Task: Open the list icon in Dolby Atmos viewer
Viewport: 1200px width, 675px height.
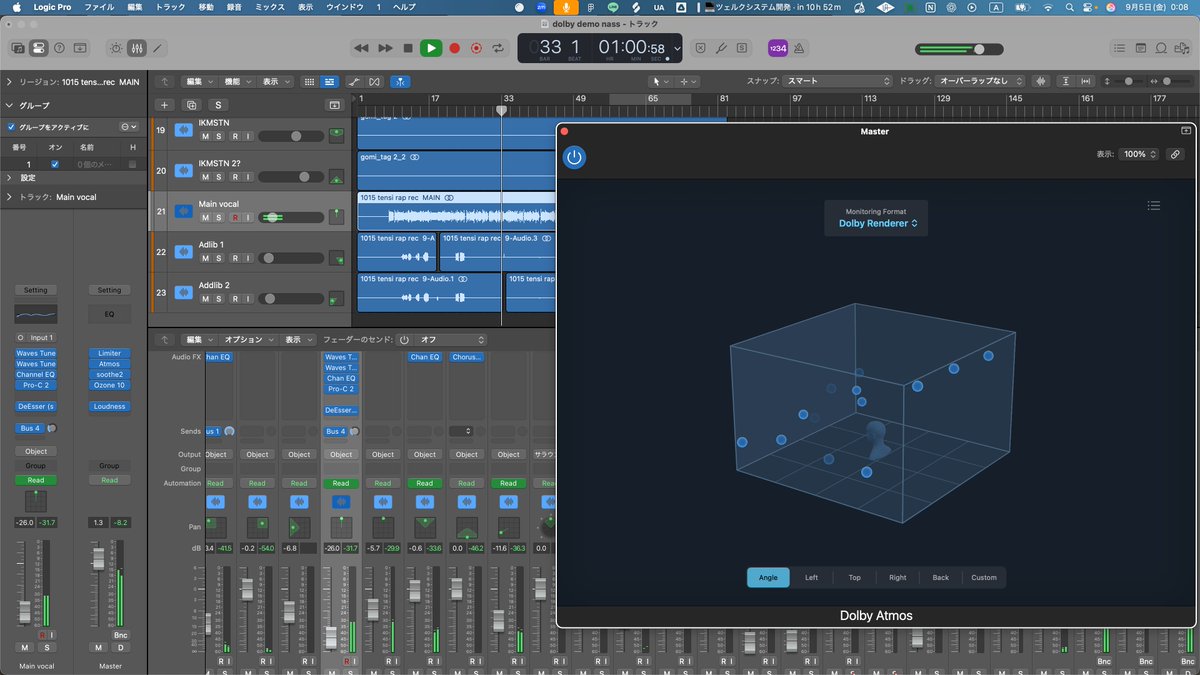Action: [x=1154, y=206]
